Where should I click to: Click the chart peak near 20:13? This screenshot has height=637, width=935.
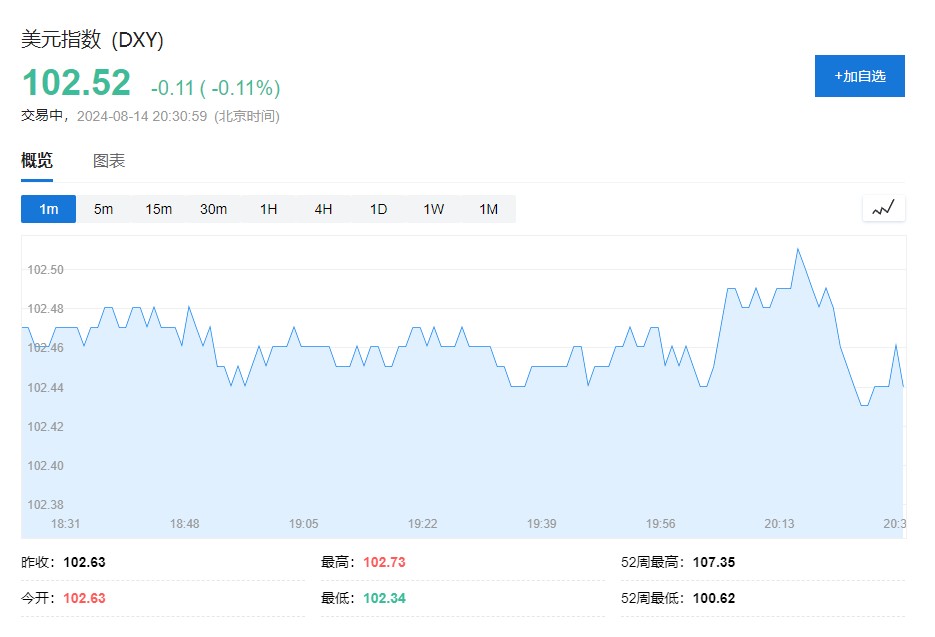point(797,249)
